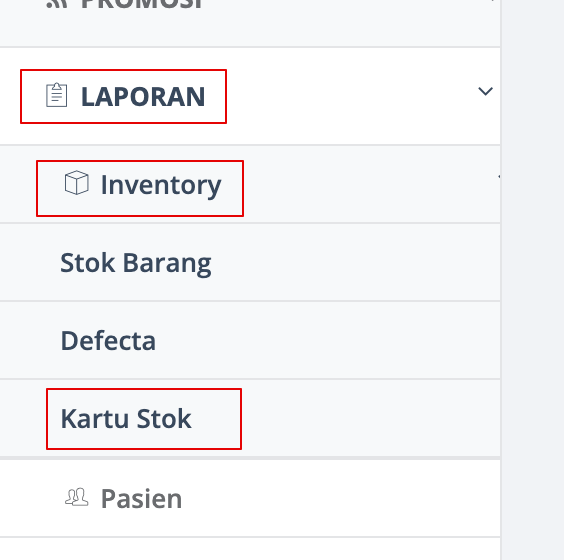Image resolution: width=564 pixels, height=560 pixels.
Task: Choose the Kartu Stok entry
Action: pos(126,418)
